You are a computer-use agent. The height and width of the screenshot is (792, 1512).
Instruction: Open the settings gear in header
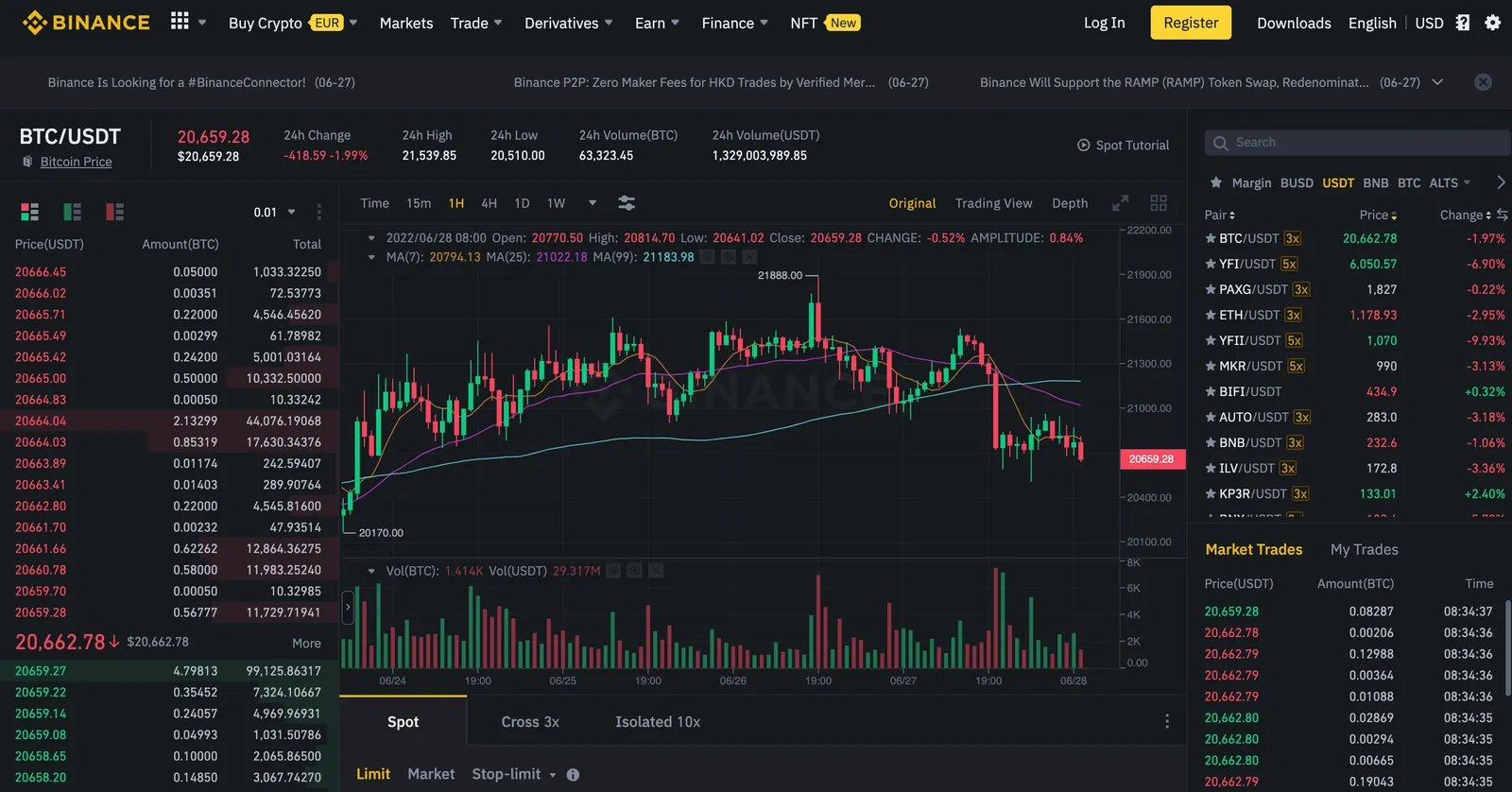pos(1493,23)
